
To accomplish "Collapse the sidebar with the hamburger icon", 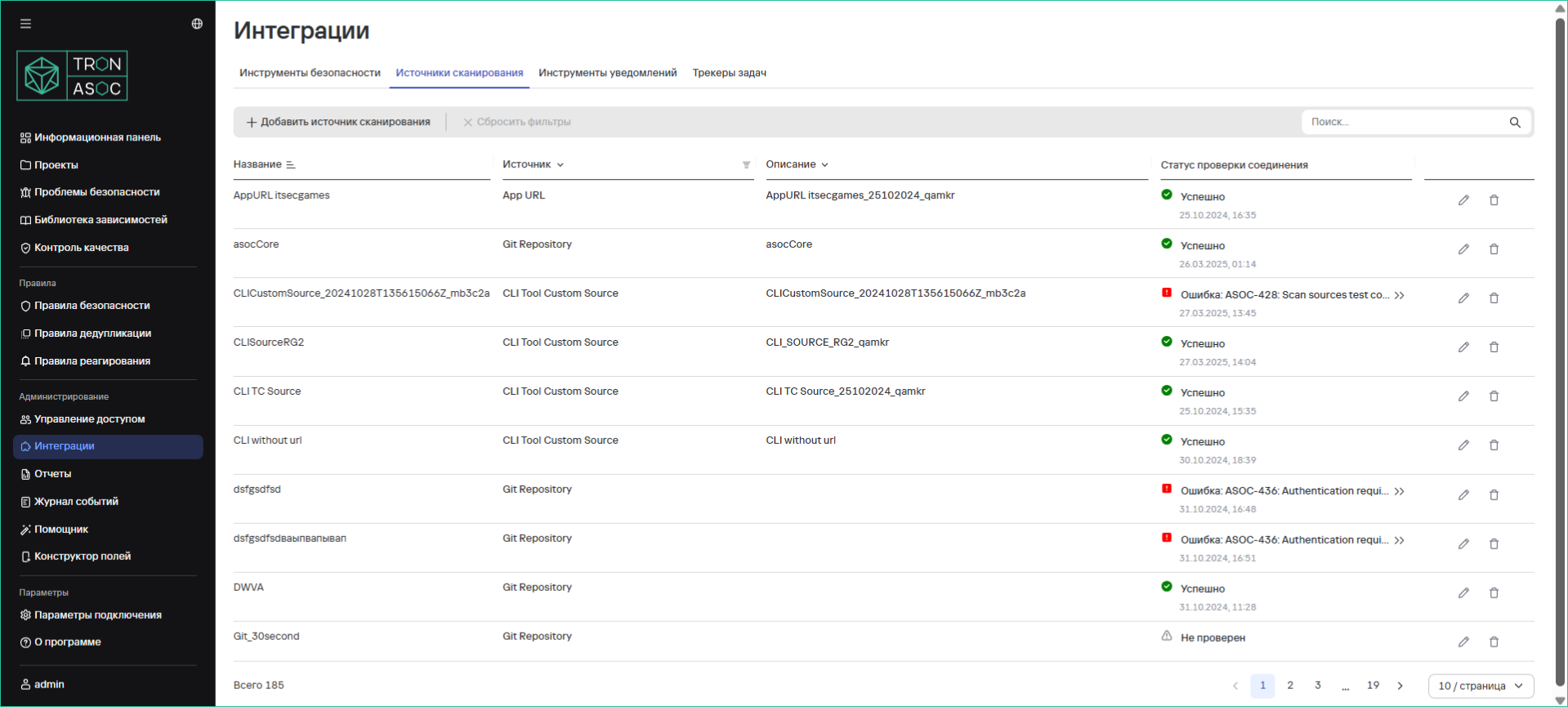I will pyautogui.click(x=25, y=24).
